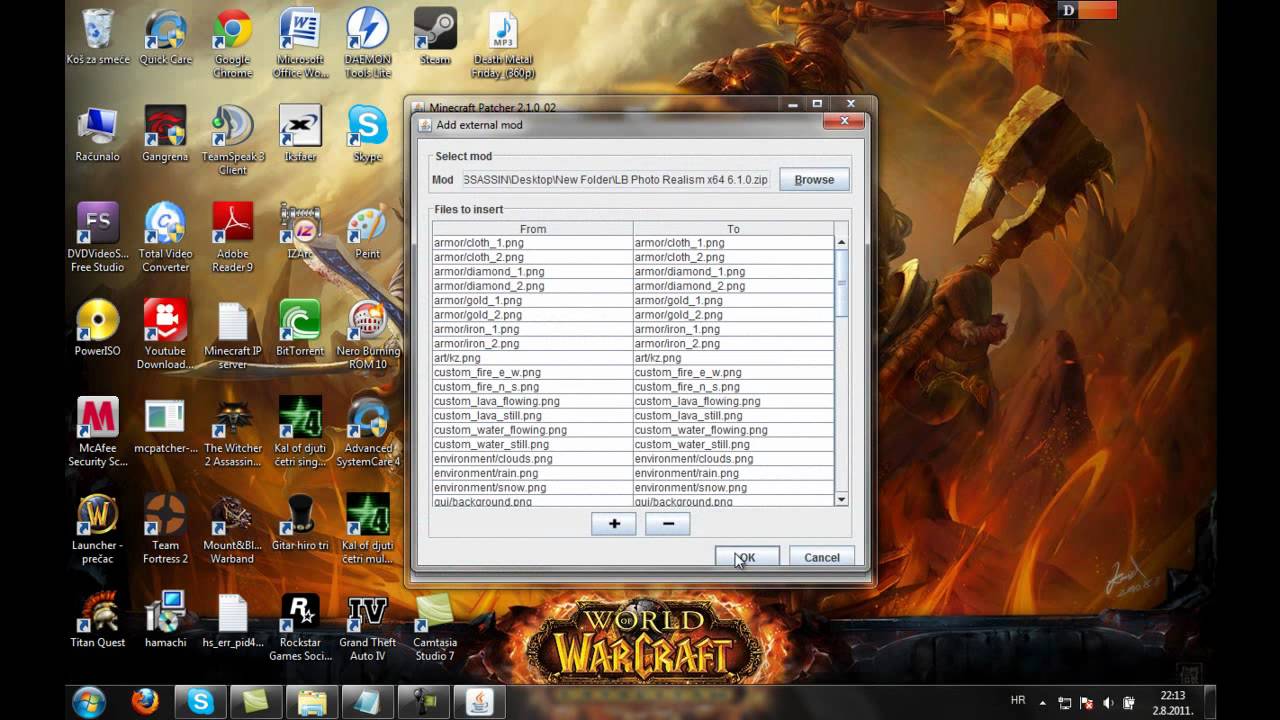
Task: Open the Skype shortcut on the desktop
Action: click(x=367, y=134)
